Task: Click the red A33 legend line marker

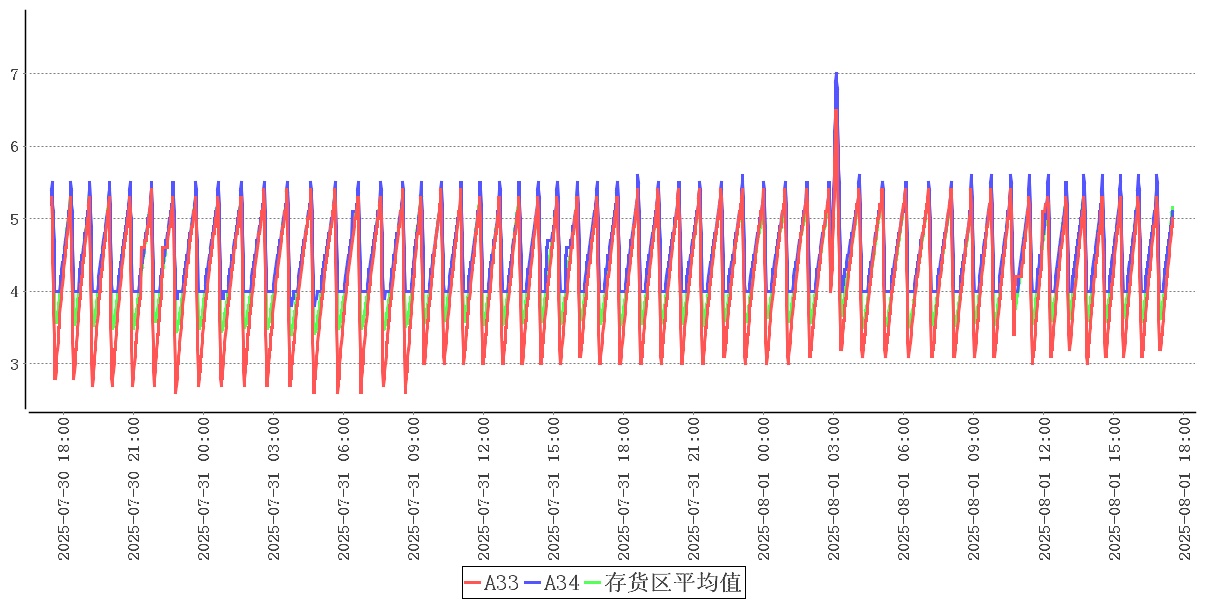Action: pos(474,582)
